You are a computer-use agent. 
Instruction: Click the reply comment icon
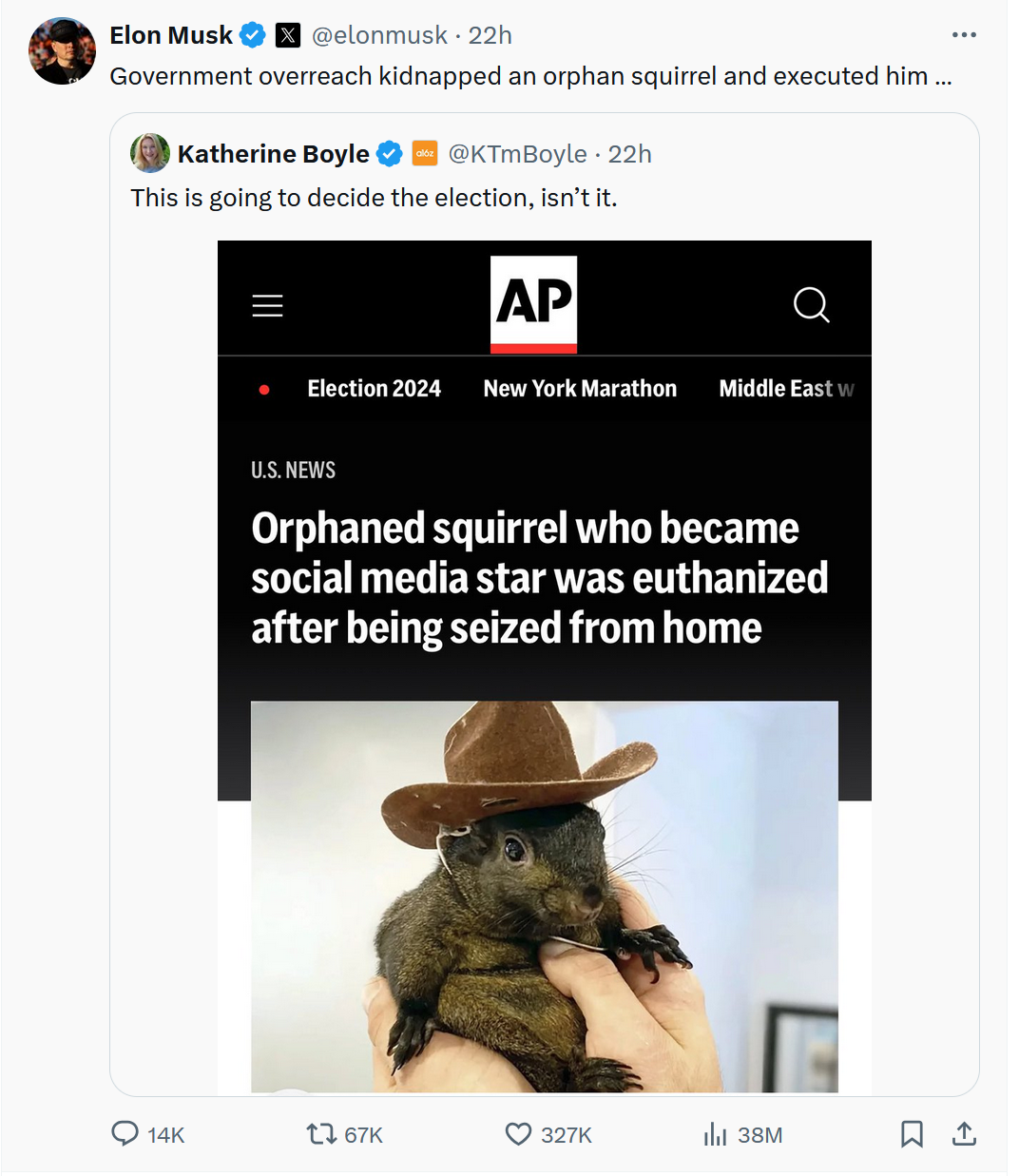(x=125, y=1133)
